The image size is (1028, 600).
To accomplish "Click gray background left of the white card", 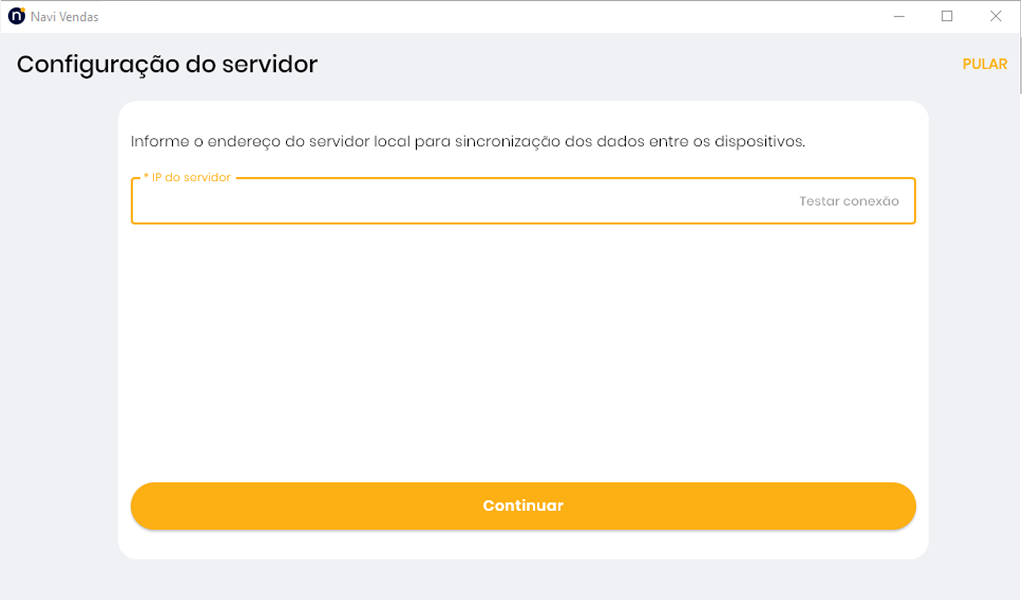I will point(60,330).
